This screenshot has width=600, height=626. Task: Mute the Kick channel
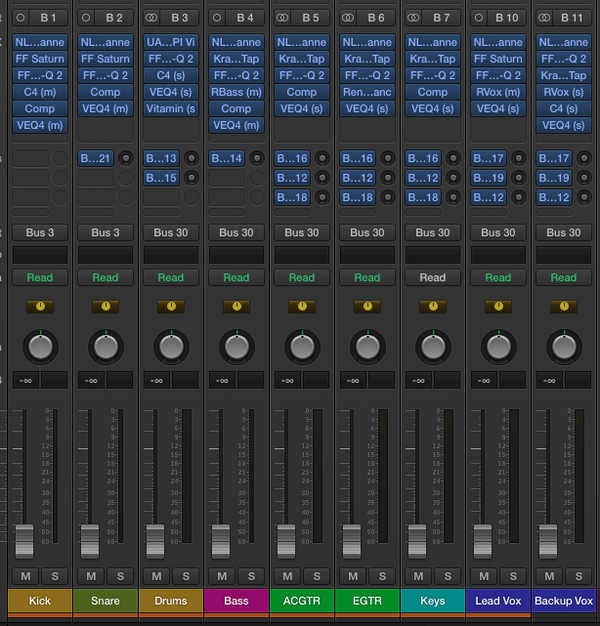(26, 575)
